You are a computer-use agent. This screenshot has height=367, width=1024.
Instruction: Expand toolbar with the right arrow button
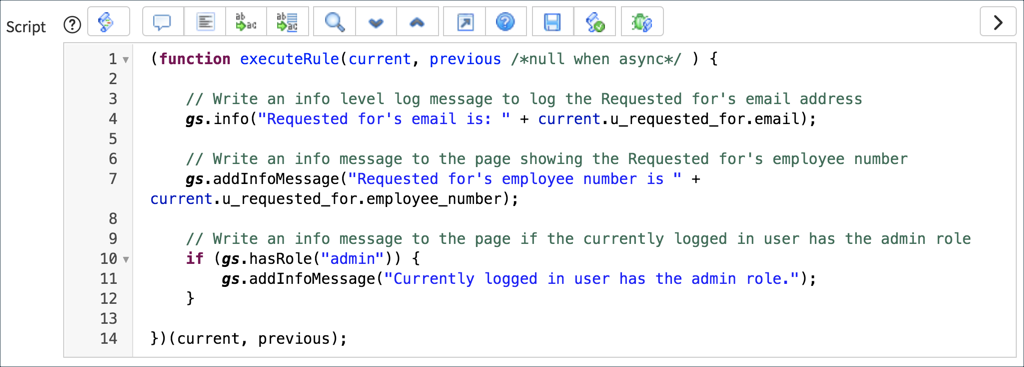click(997, 22)
